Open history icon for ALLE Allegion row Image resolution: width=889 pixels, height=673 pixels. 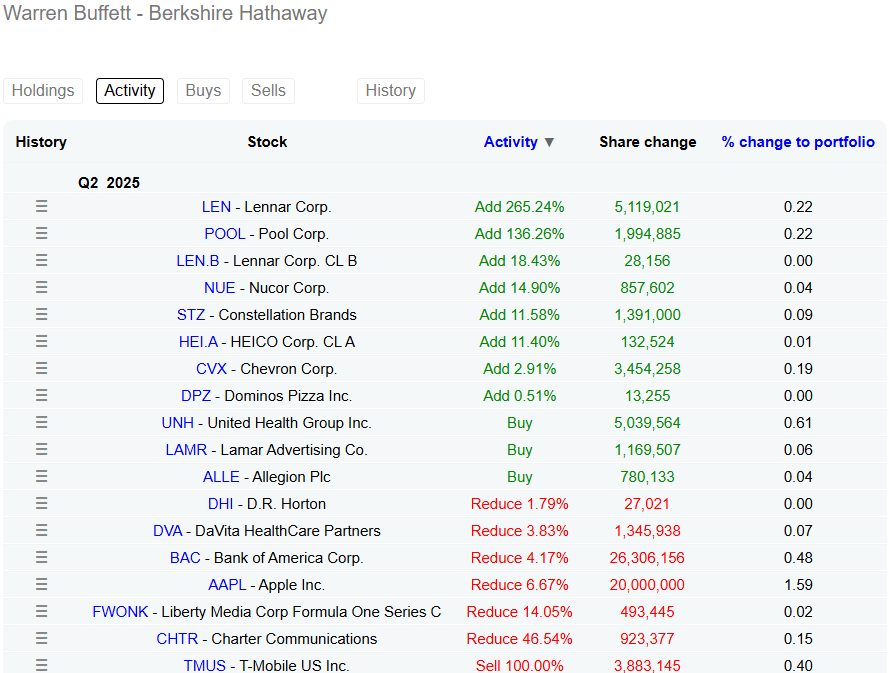pyautogui.click(x=41, y=476)
